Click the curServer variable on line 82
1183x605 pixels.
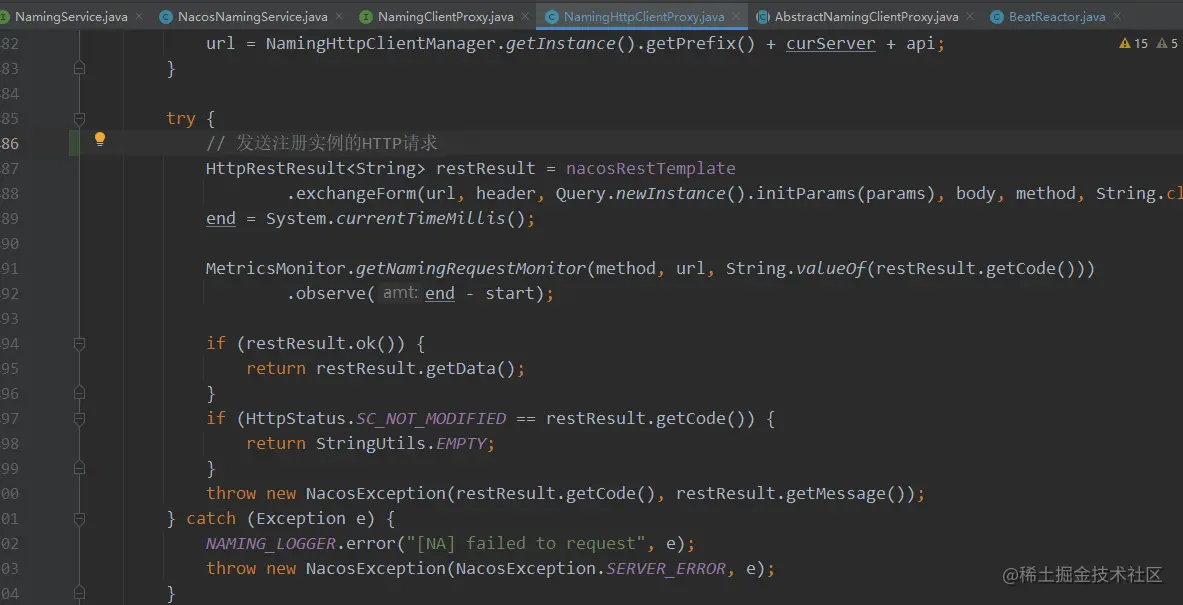[x=831, y=44]
